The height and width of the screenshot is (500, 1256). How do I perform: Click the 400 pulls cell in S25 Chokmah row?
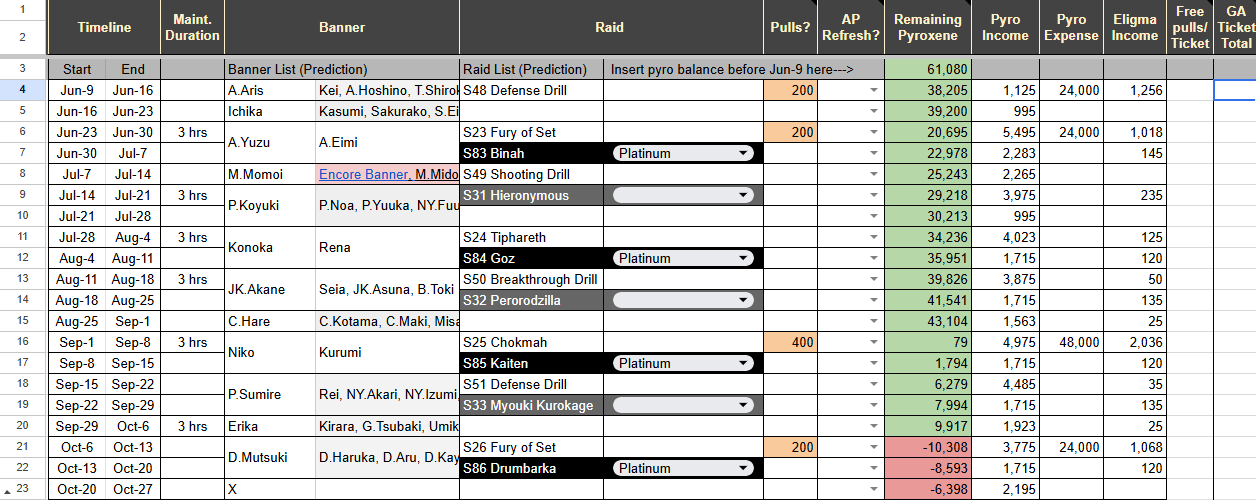pyautogui.click(x=790, y=342)
